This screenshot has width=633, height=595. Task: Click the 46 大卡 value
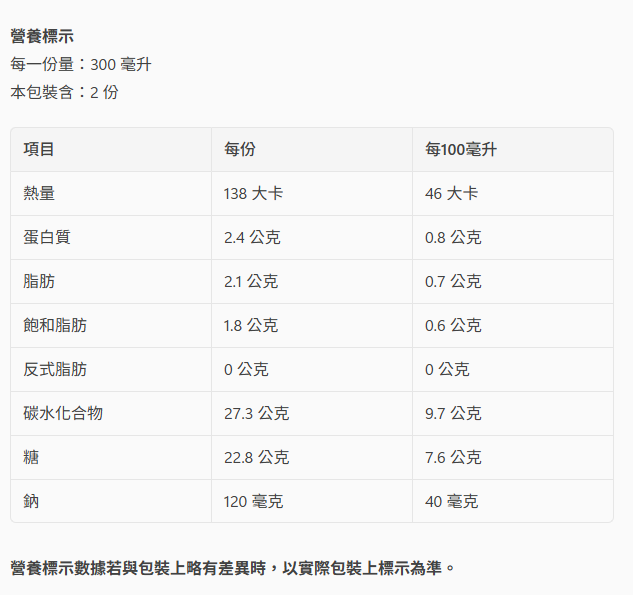pos(451,193)
